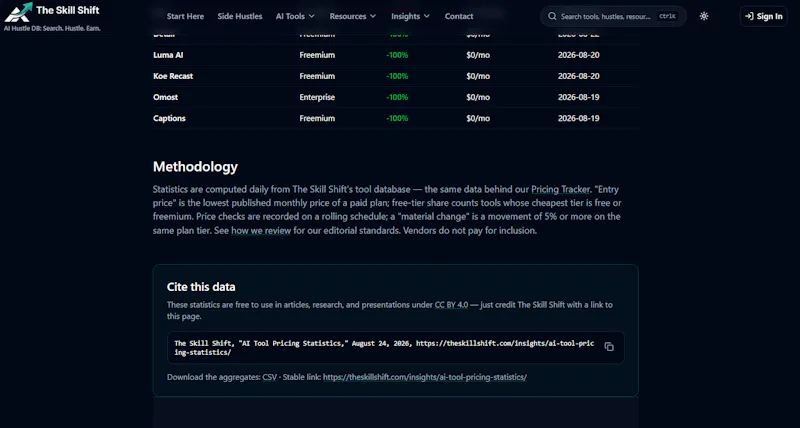Select the Koe Recast tool name

tap(173, 76)
